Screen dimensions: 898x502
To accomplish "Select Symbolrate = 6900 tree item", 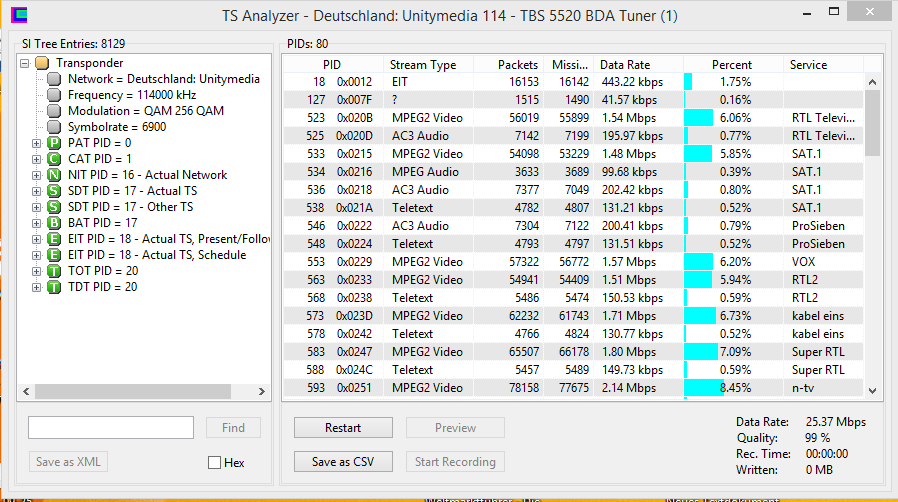I will point(117,127).
